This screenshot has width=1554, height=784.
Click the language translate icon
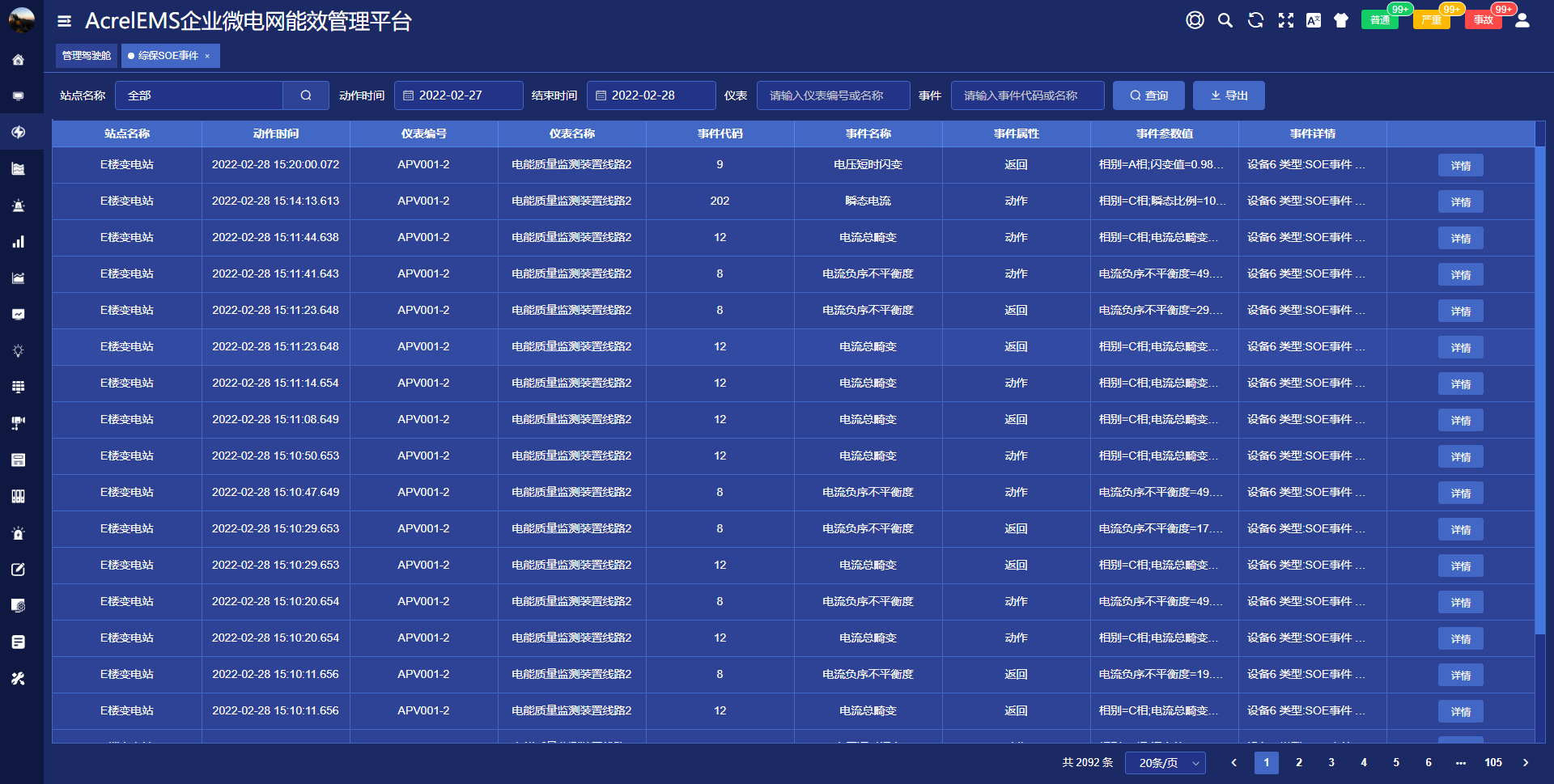[1313, 21]
